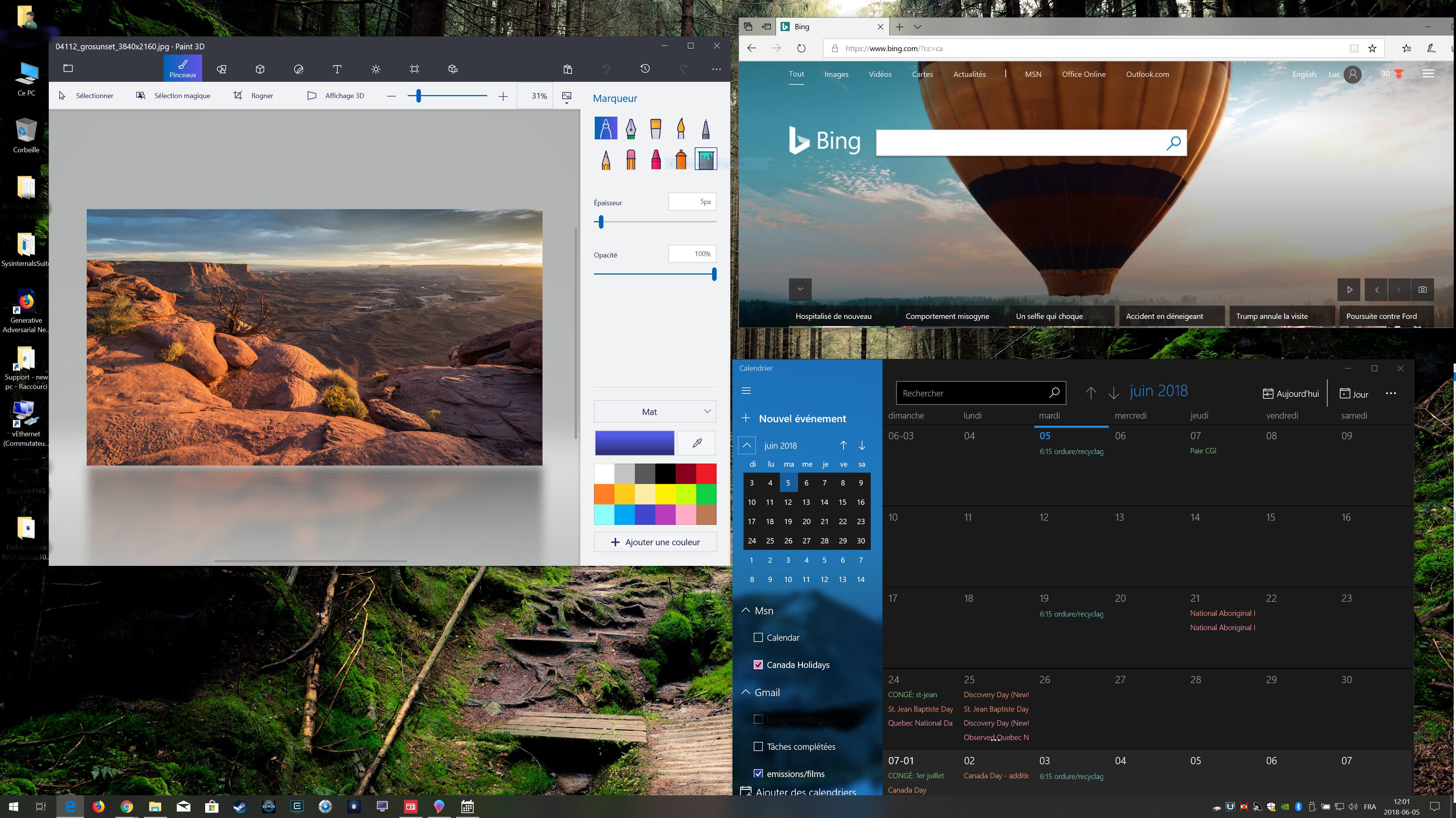Open the 3D shapes tool
Screen dimensions: 1456x818
[x=260, y=69]
